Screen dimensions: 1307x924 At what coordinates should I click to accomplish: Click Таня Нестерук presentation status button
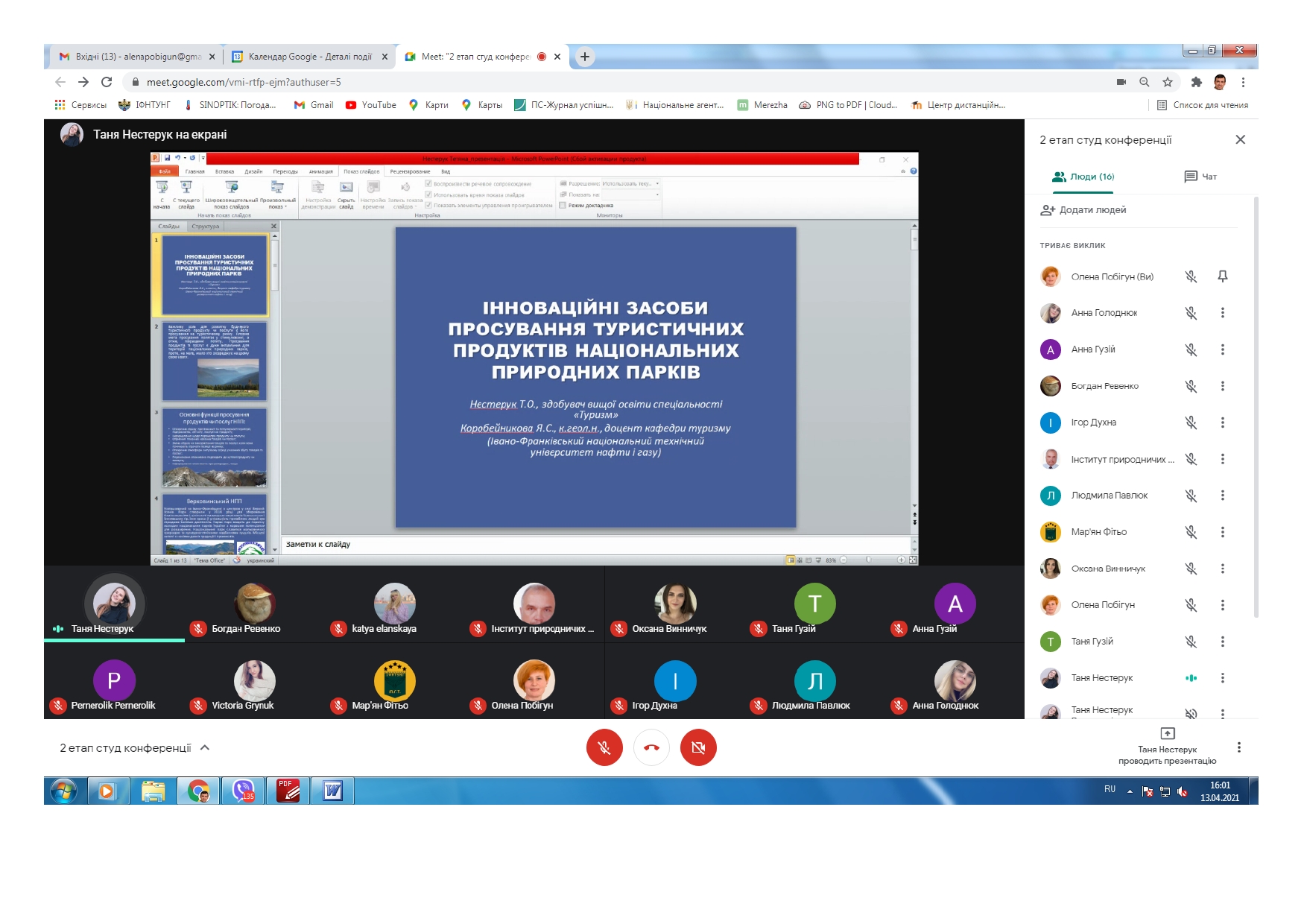point(1167,747)
